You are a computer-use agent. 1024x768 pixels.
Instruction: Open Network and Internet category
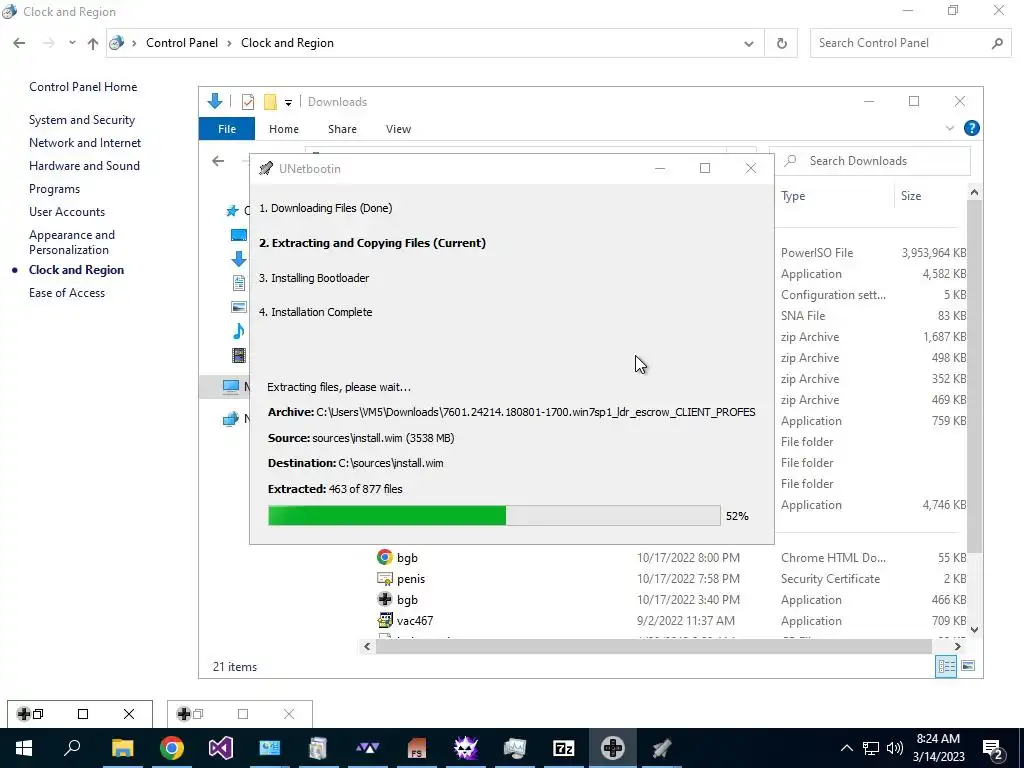[x=85, y=143]
